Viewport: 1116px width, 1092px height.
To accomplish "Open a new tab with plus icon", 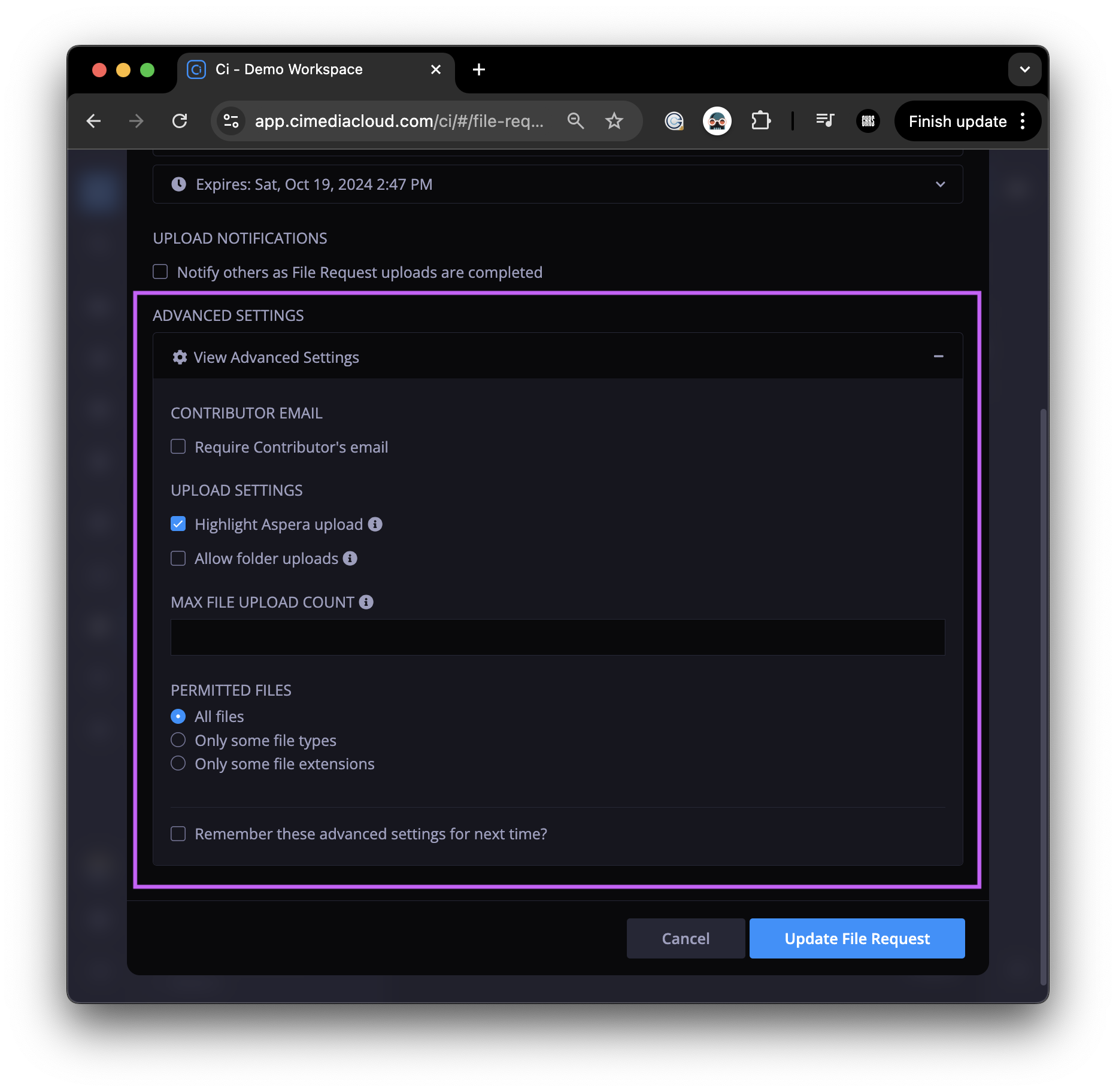I will click(x=479, y=69).
